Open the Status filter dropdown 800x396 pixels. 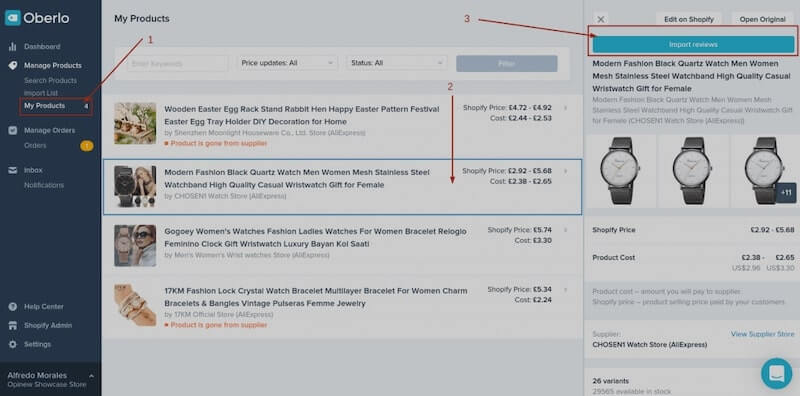pyautogui.click(x=396, y=63)
